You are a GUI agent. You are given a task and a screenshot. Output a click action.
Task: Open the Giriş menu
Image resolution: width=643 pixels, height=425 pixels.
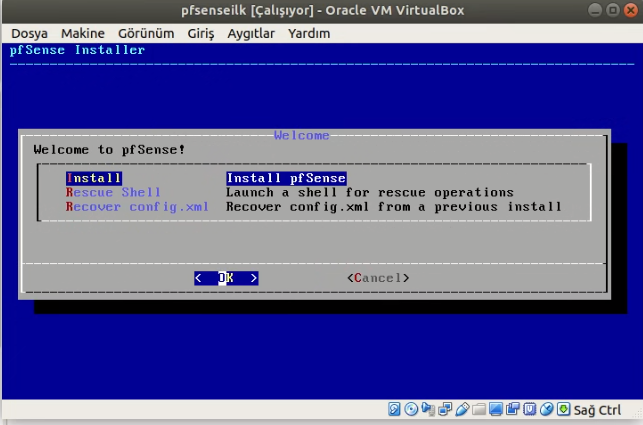[201, 34]
